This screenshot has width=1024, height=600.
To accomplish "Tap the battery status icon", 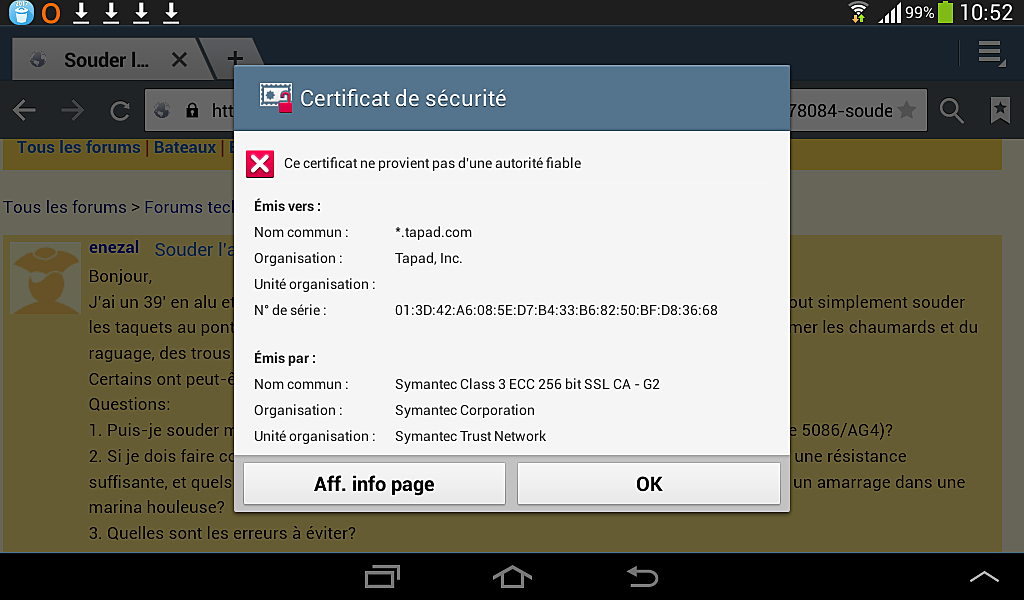I will pos(945,12).
